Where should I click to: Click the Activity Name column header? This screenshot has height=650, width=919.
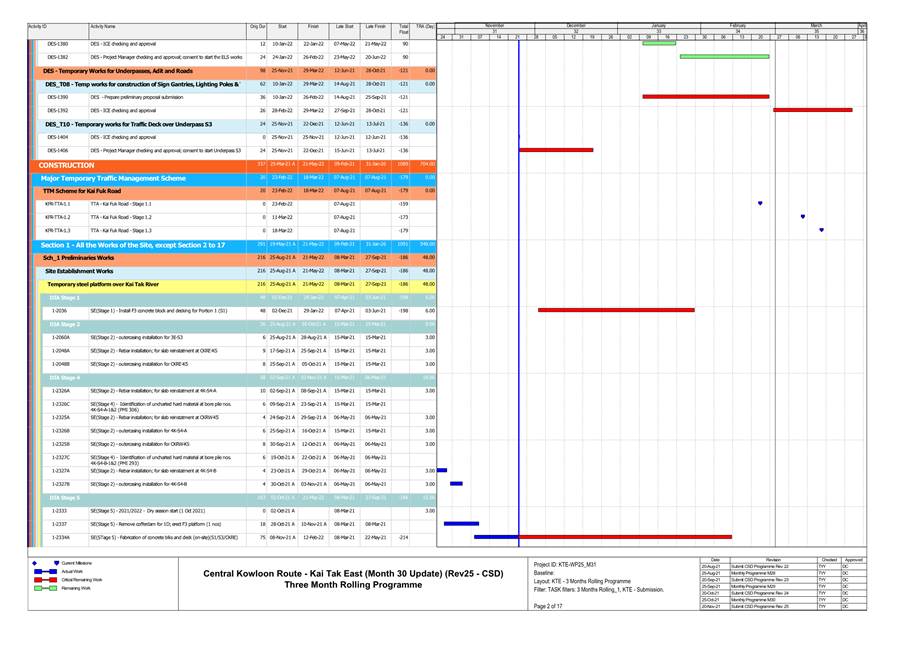tap(103, 25)
